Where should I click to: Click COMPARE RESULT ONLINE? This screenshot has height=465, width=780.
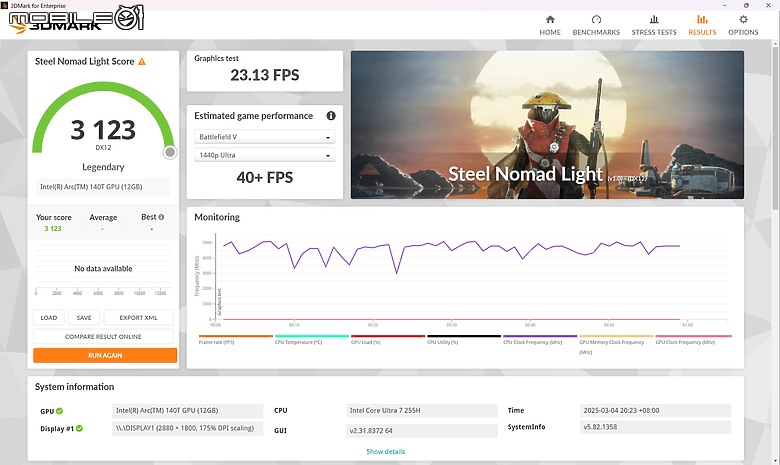coord(103,336)
